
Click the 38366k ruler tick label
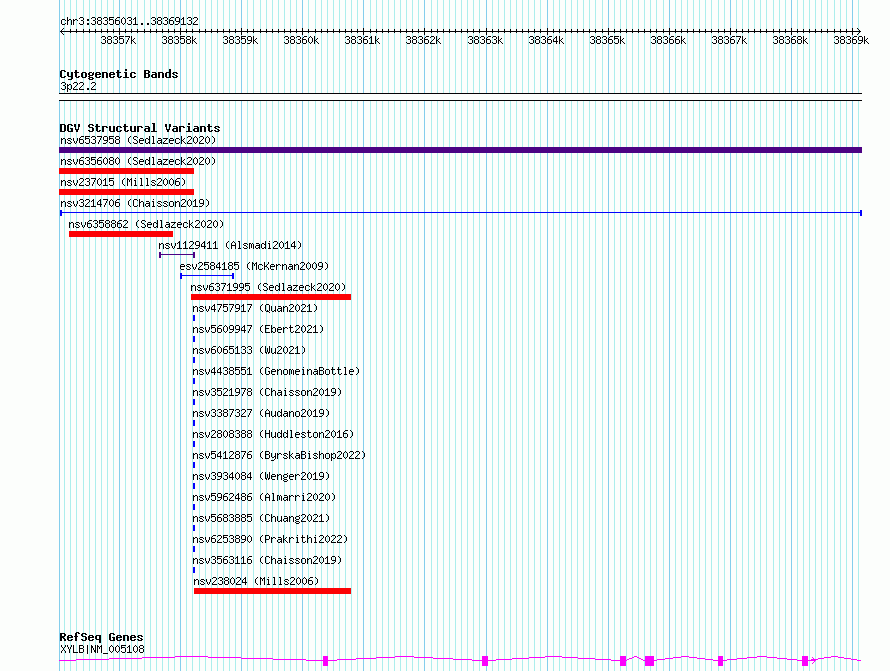click(x=668, y=40)
